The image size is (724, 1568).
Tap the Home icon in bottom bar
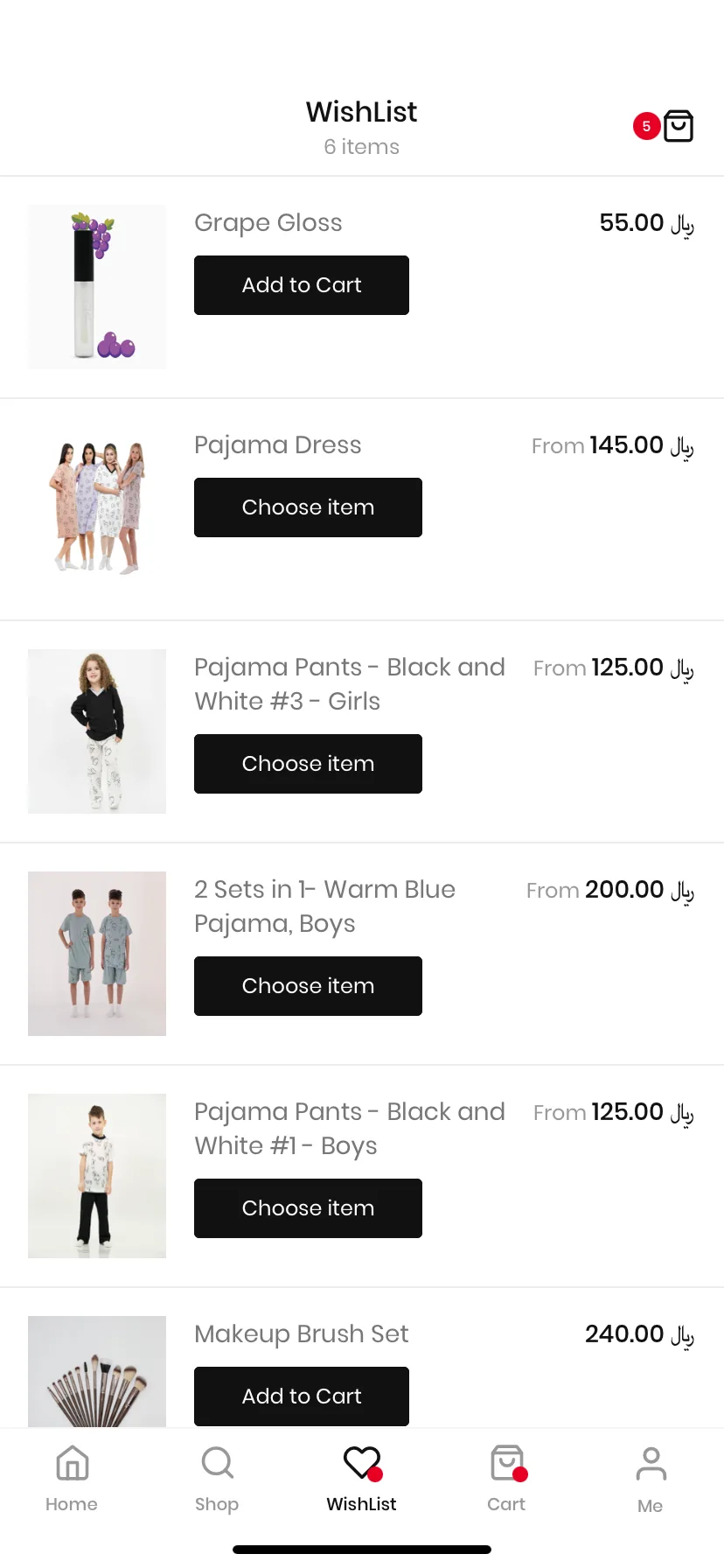(72, 1463)
